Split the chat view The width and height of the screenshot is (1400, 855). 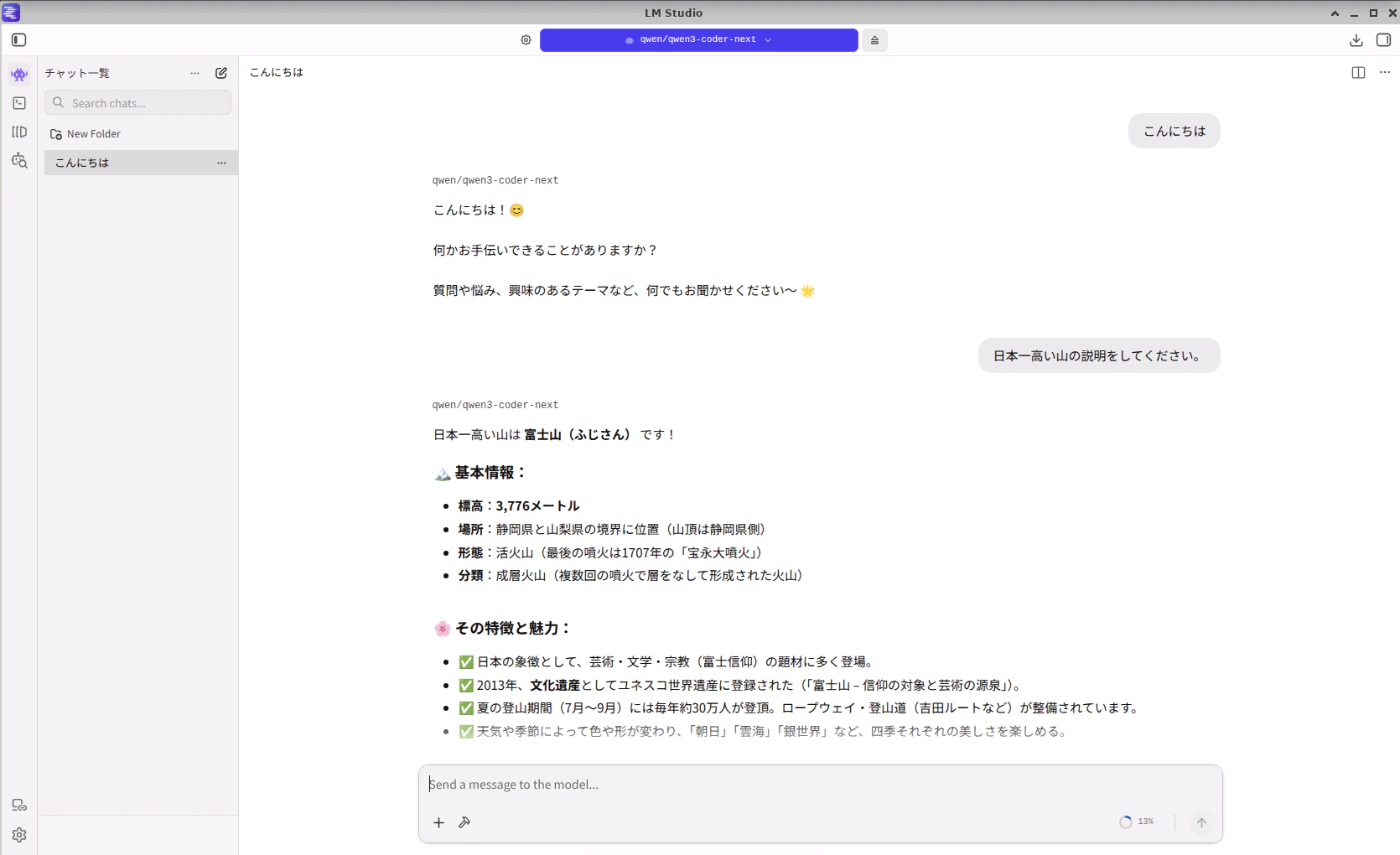tap(1358, 73)
